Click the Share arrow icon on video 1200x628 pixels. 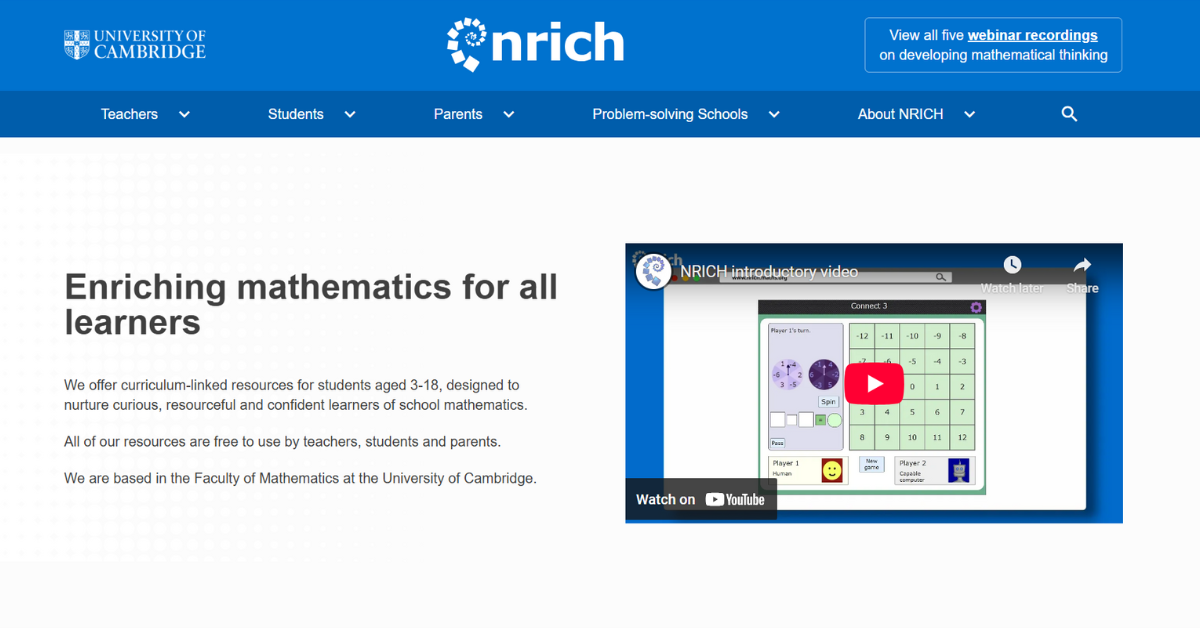click(x=1082, y=265)
